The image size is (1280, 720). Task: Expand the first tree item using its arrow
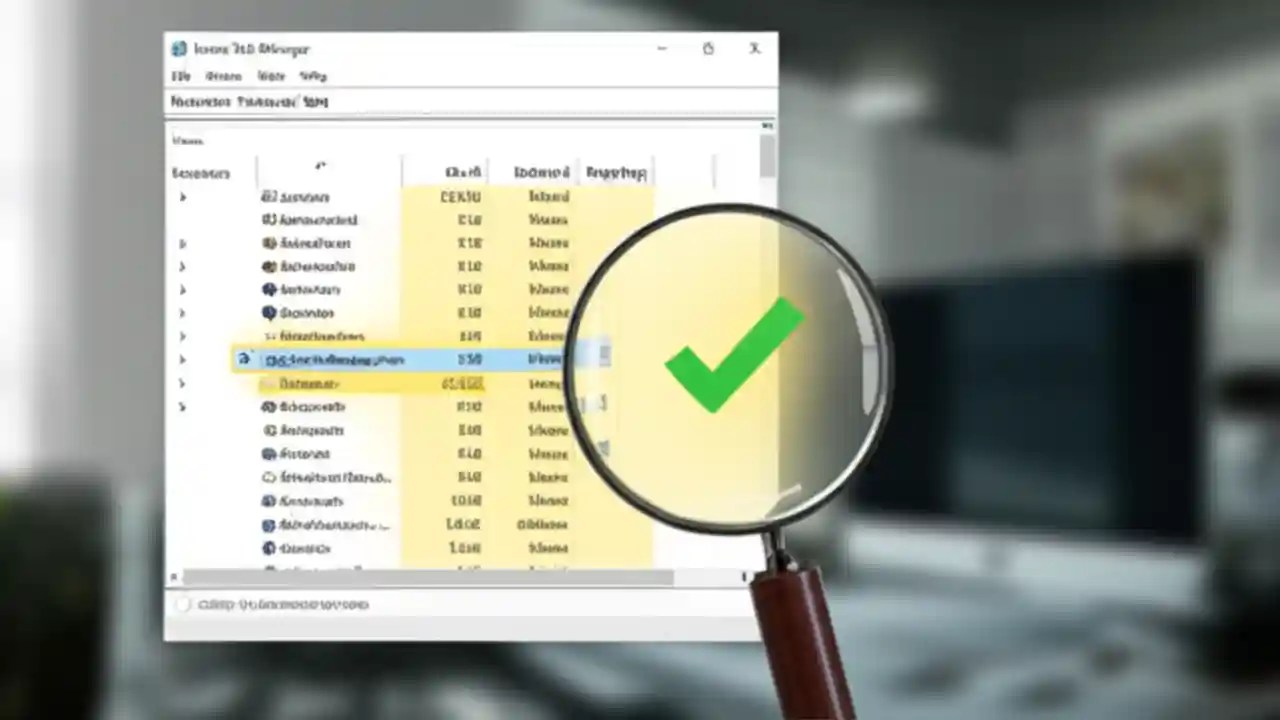click(x=182, y=197)
